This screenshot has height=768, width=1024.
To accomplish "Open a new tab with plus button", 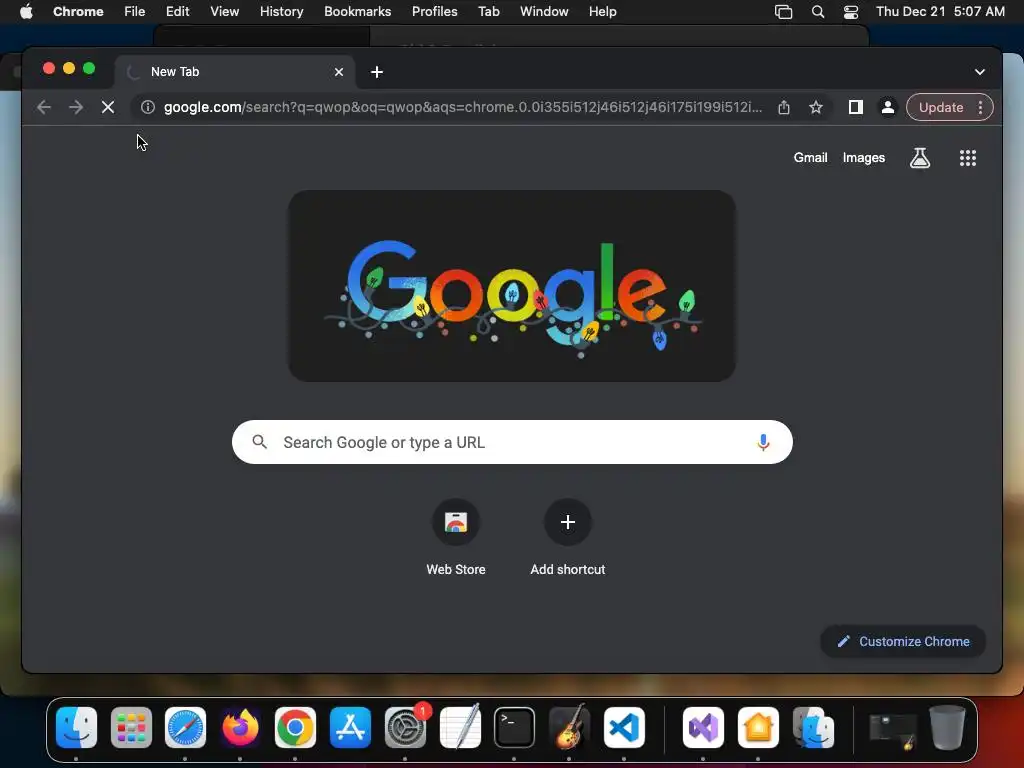I will pos(377,72).
